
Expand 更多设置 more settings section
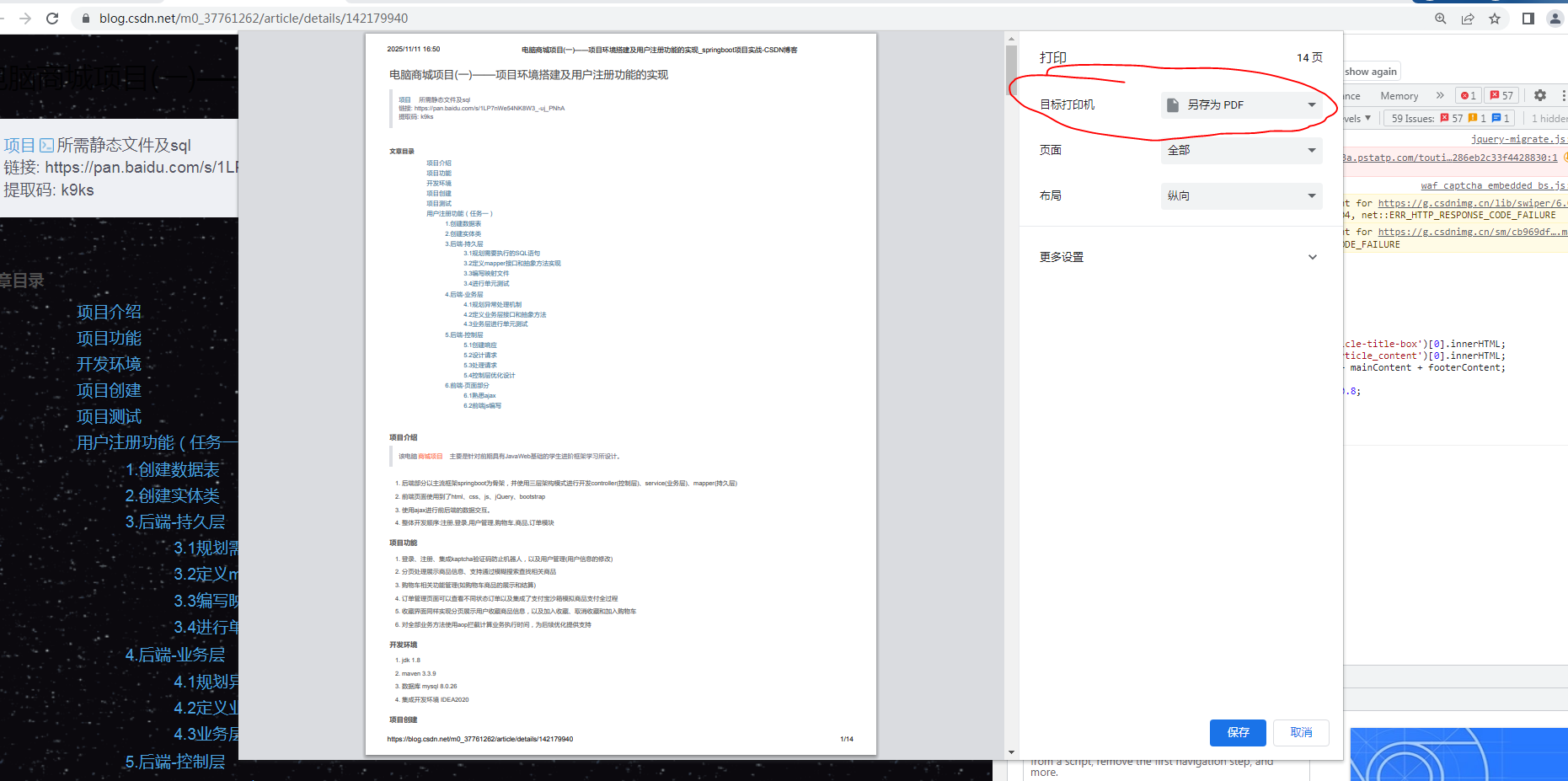(x=1180, y=257)
